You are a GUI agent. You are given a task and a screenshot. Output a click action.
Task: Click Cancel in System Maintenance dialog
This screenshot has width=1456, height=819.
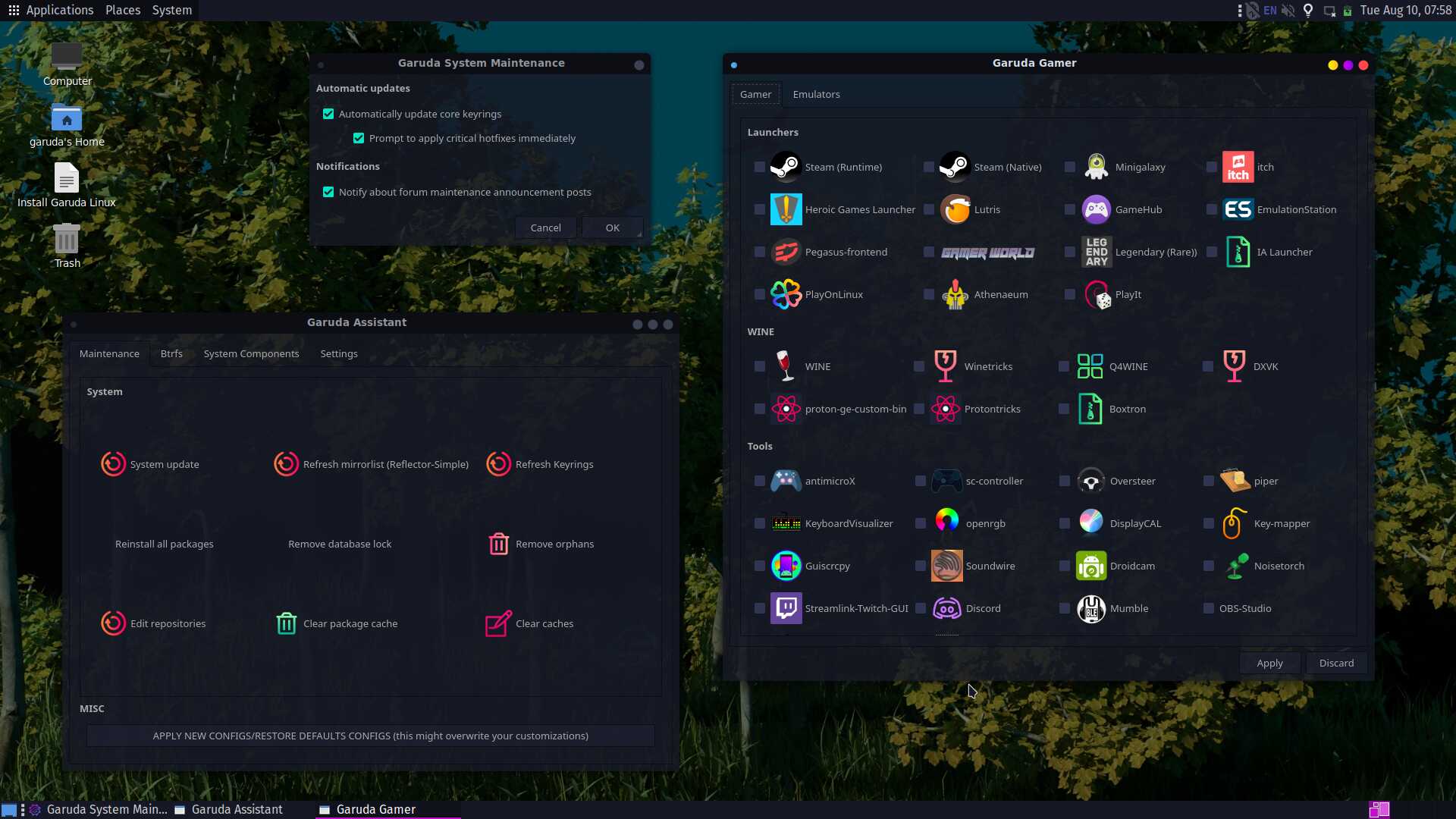coord(545,227)
